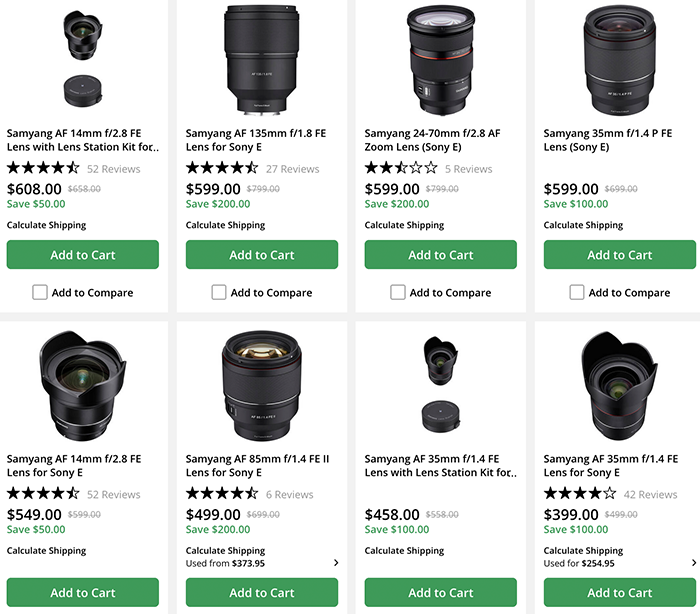Image resolution: width=700 pixels, height=614 pixels.
Task: Open the Samyang AF 135mm f/1.8 lens image
Action: (261, 58)
